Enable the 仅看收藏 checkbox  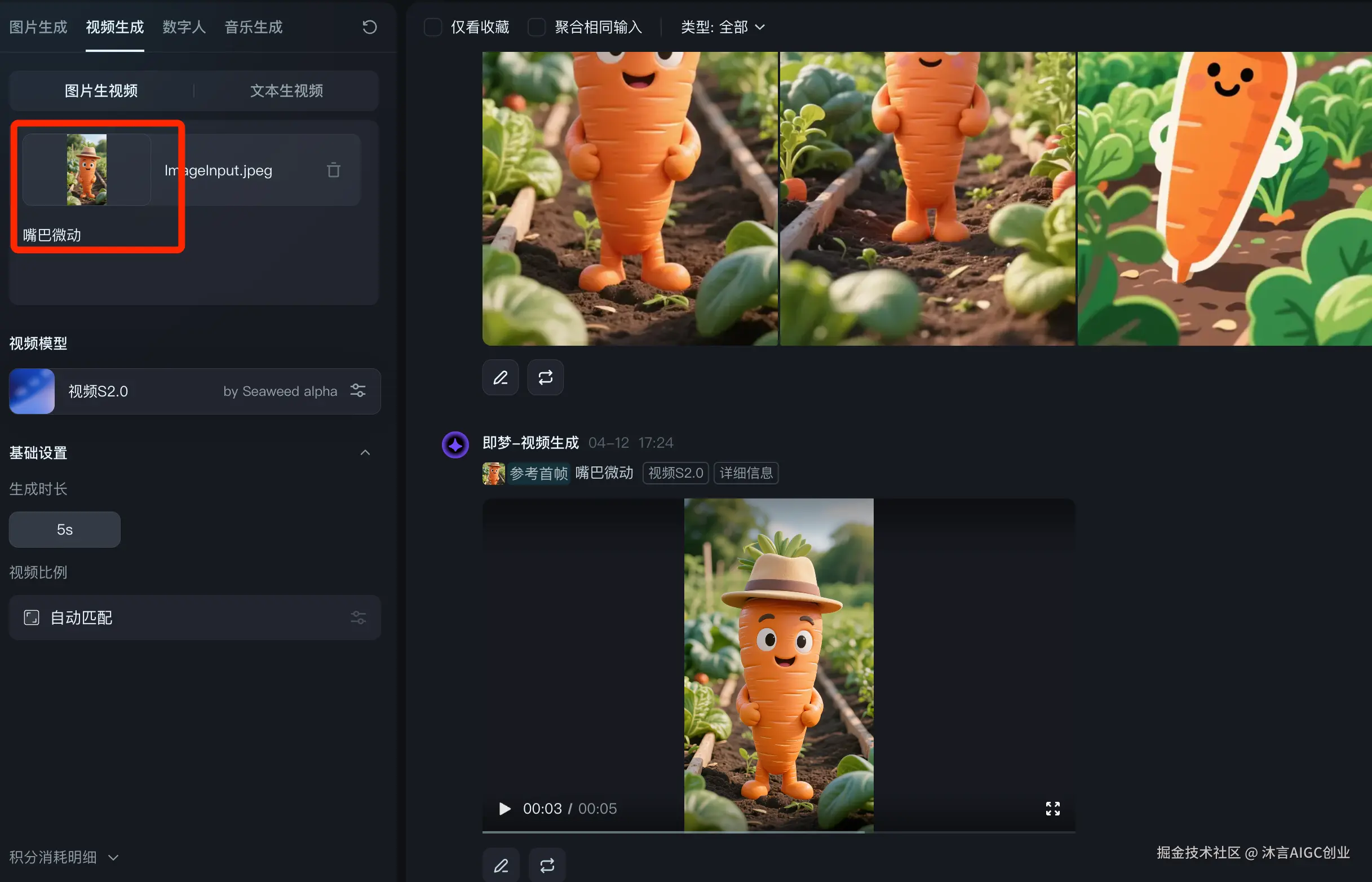(x=433, y=27)
